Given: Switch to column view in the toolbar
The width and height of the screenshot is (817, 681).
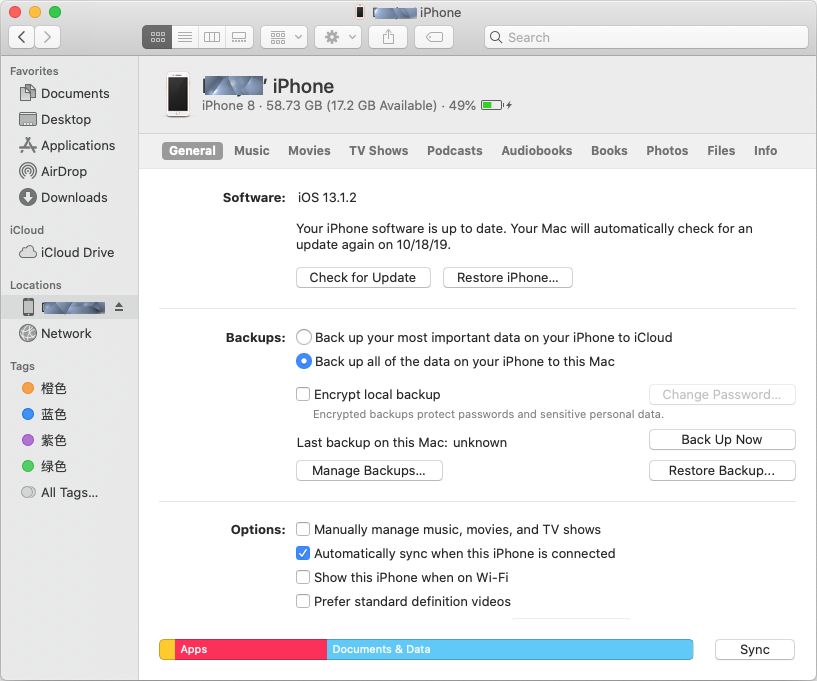Looking at the screenshot, I should 211,37.
